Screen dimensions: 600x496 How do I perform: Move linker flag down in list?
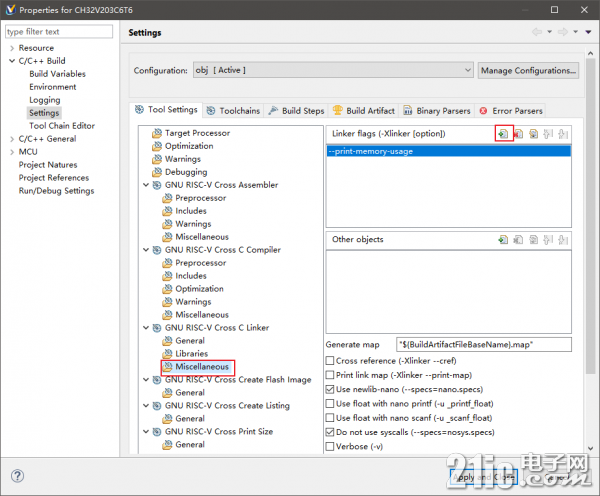[x=563, y=134]
